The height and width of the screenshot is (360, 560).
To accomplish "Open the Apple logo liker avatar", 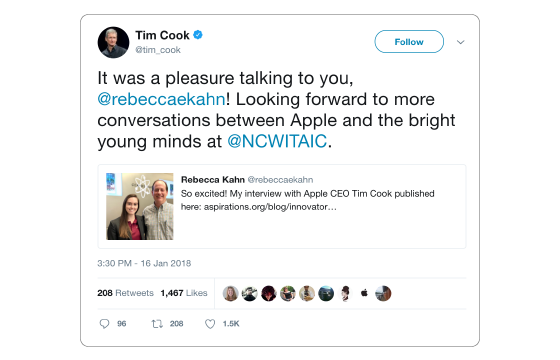I will click(x=364, y=293).
